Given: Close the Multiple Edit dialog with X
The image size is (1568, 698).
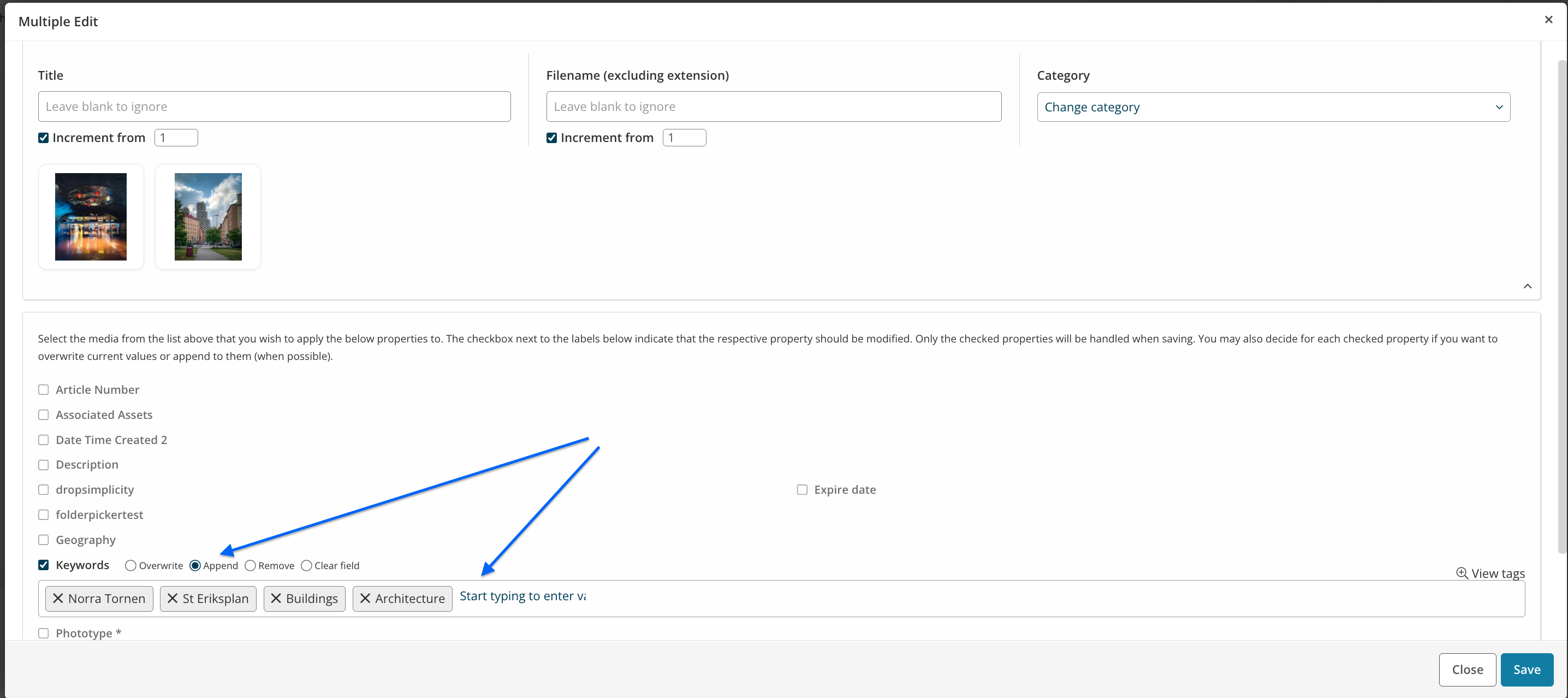Looking at the screenshot, I should pos(1548,20).
